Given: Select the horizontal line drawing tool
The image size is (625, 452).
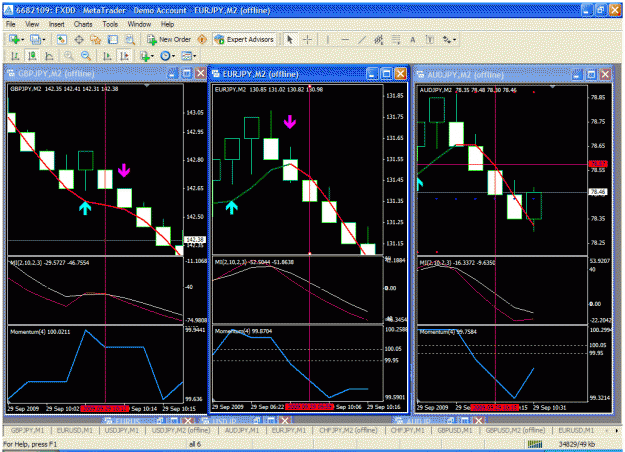Looking at the screenshot, I should pyautogui.click(x=345, y=39).
